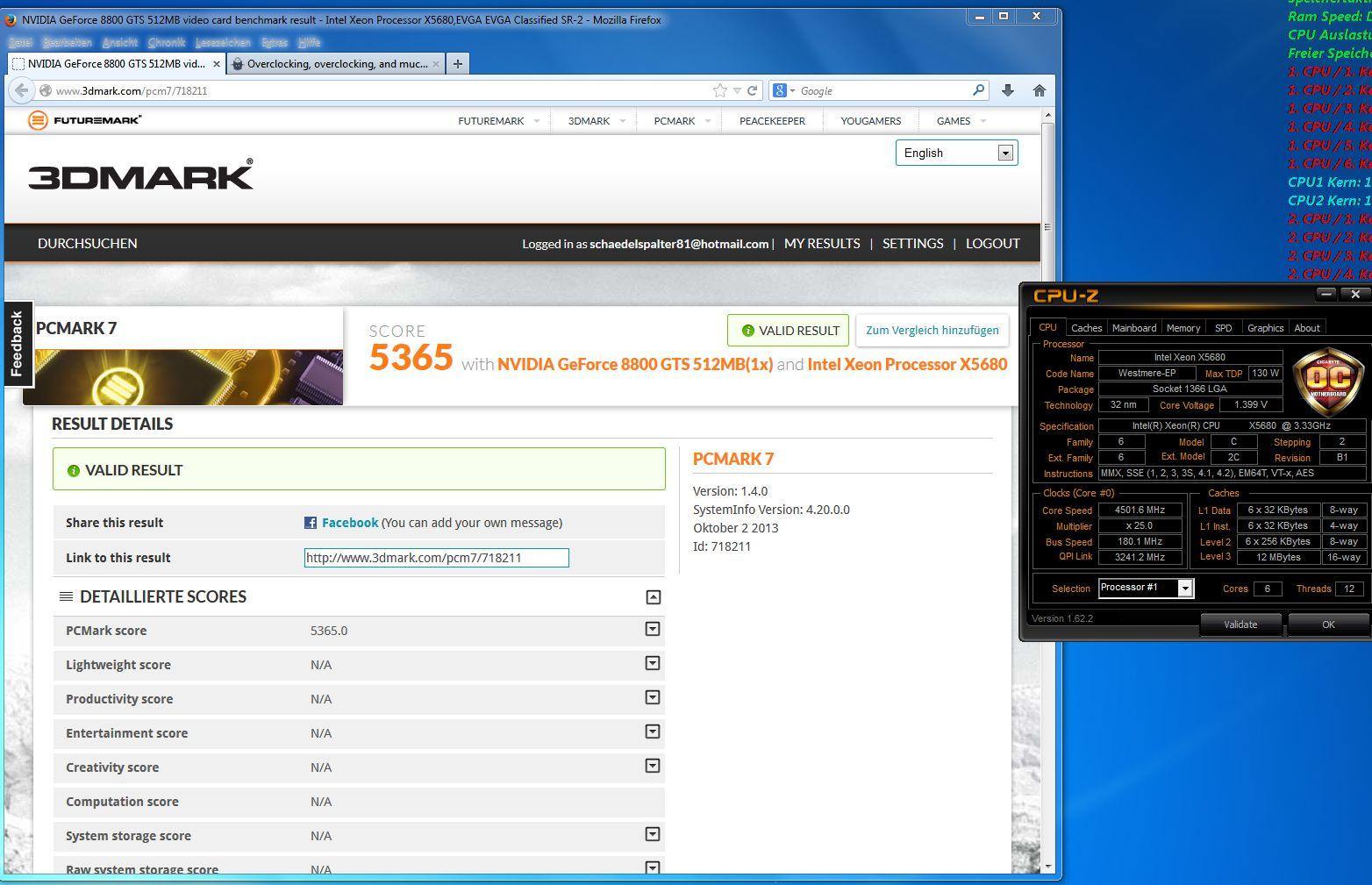Open the GAMES navigation menu
Viewport: 1372px width, 885px height.
960,121
